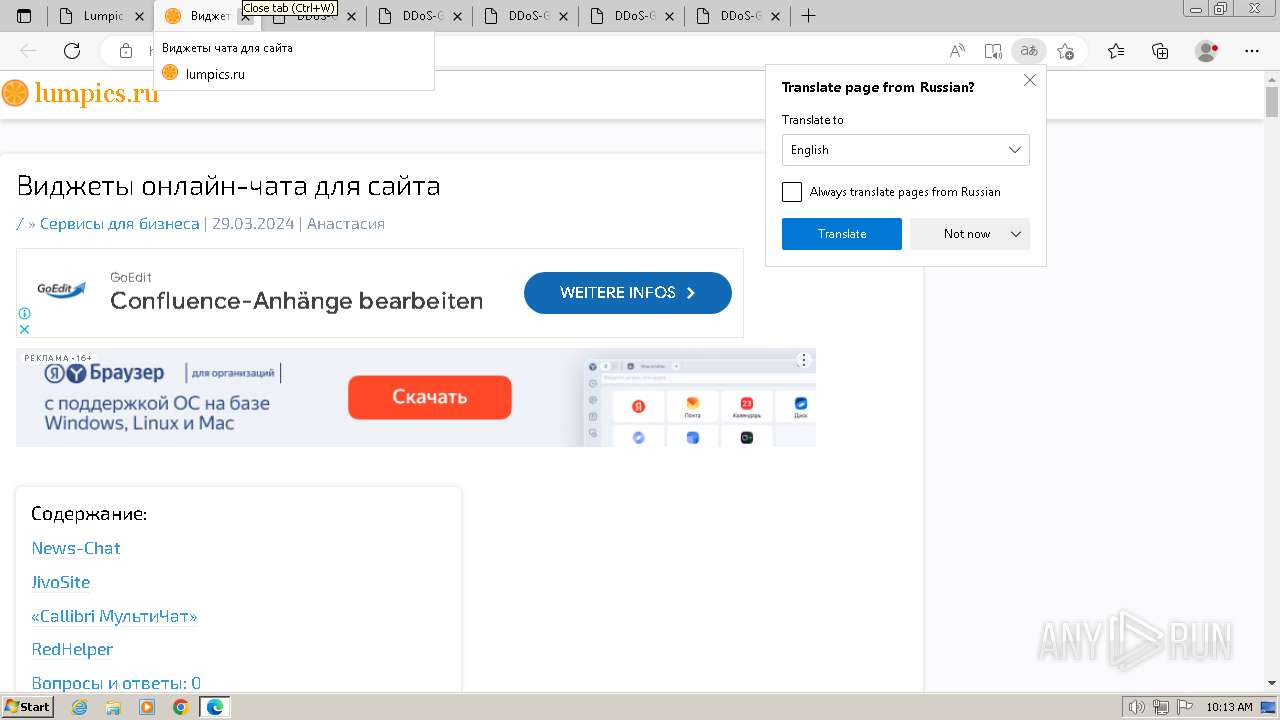Click WEITERE INFOS ad button
This screenshot has height=720, width=1280.
pyautogui.click(x=628, y=293)
